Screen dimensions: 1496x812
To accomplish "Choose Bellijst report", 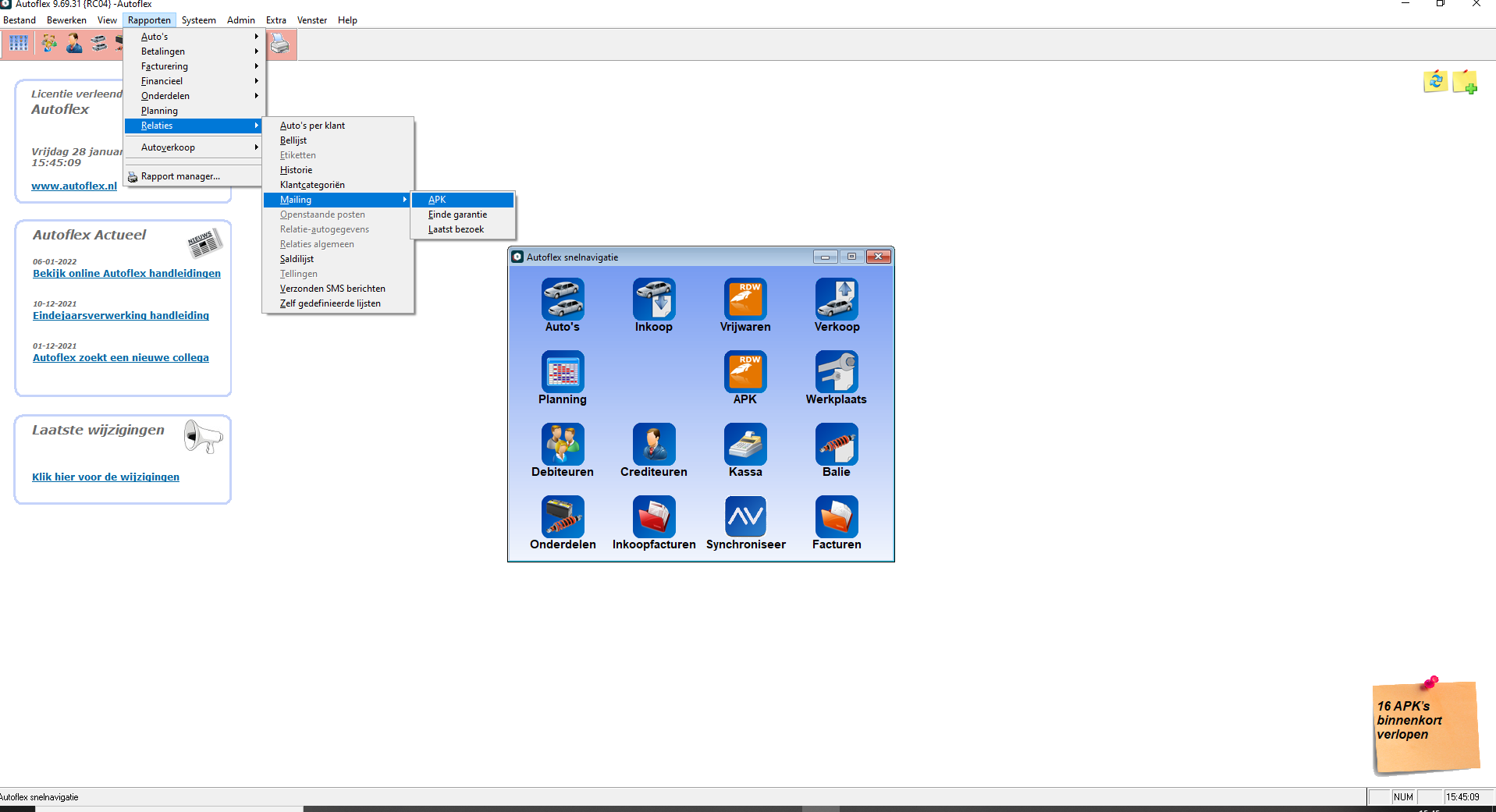I will point(337,140).
